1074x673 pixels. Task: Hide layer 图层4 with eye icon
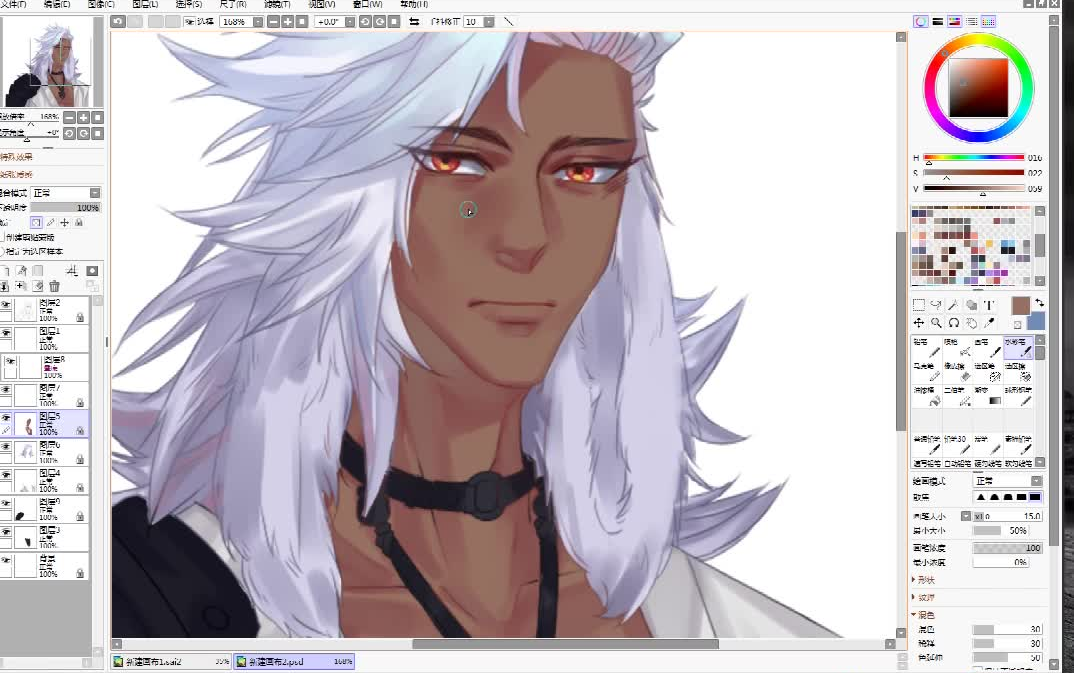tap(5, 475)
